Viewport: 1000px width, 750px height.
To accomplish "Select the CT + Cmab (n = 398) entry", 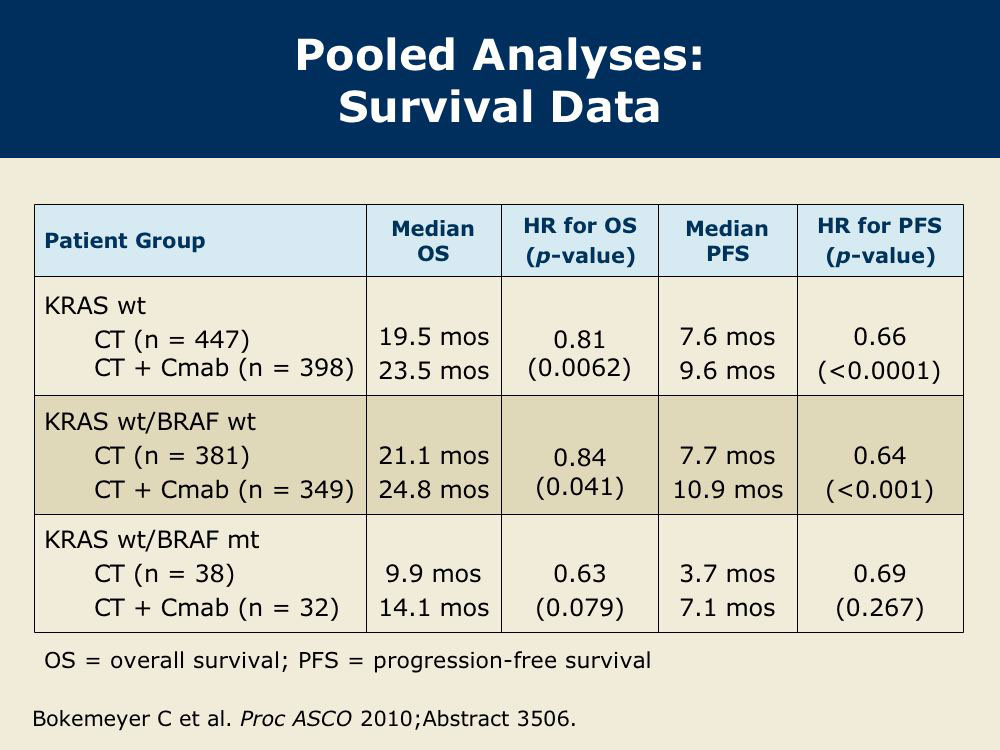I will 224,368.
